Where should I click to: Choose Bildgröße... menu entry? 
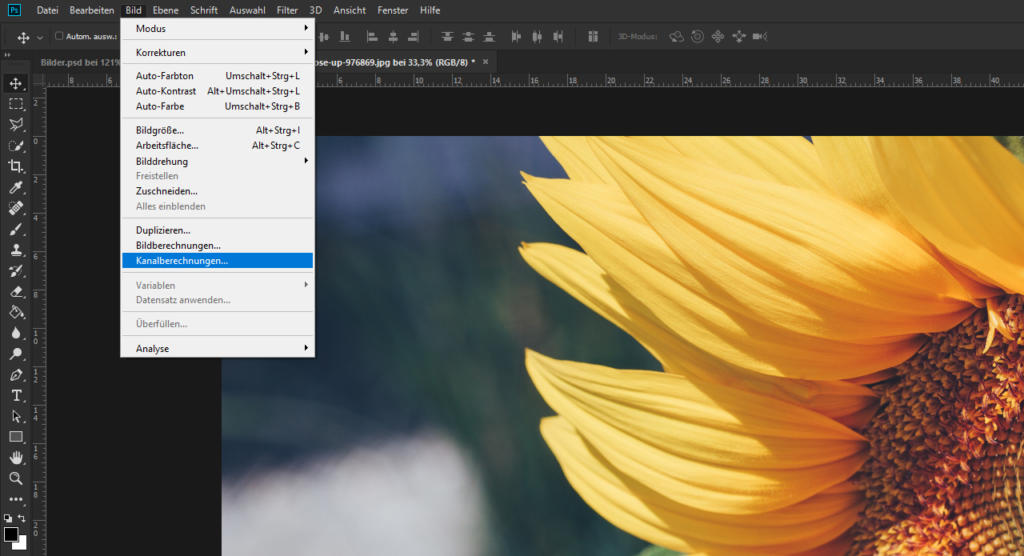(x=217, y=130)
